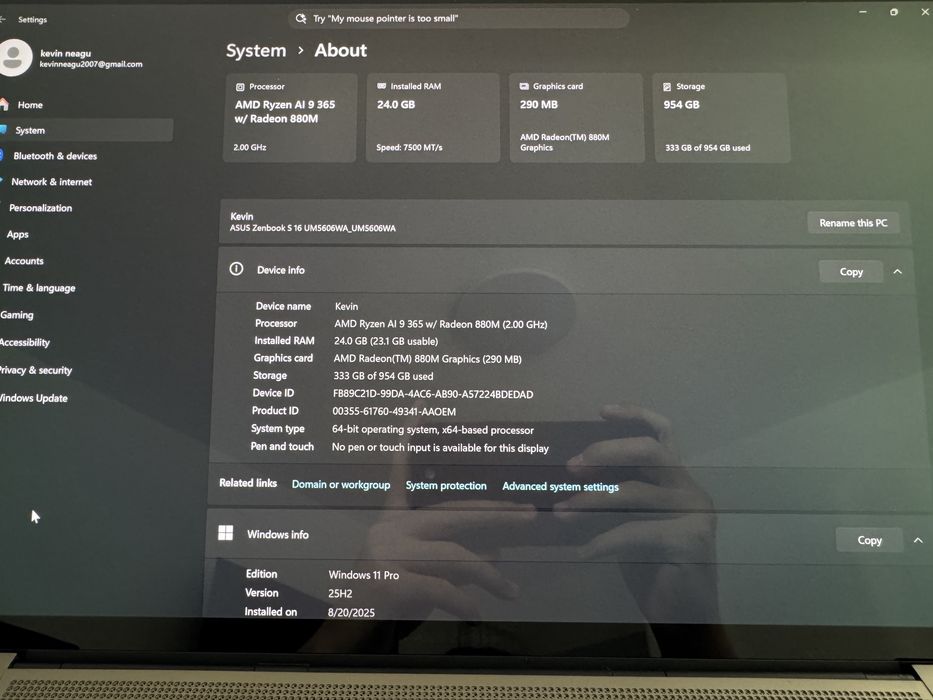The image size is (933, 700).
Task: Select the Storage 954 GB card
Action: coord(722,117)
